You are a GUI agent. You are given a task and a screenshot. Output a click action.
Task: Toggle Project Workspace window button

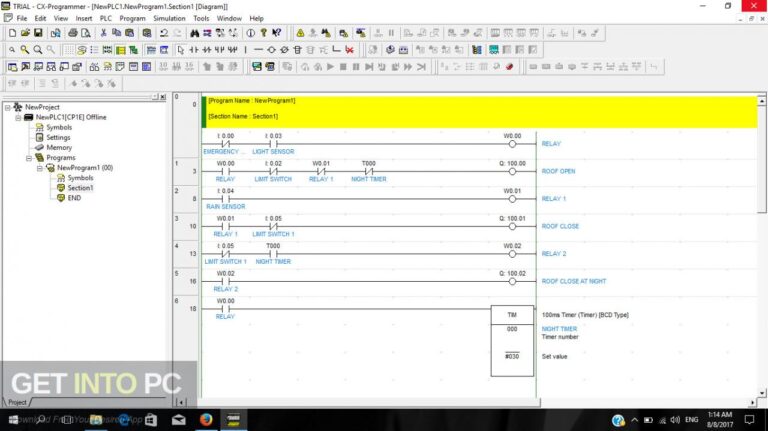click(x=12, y=67)
